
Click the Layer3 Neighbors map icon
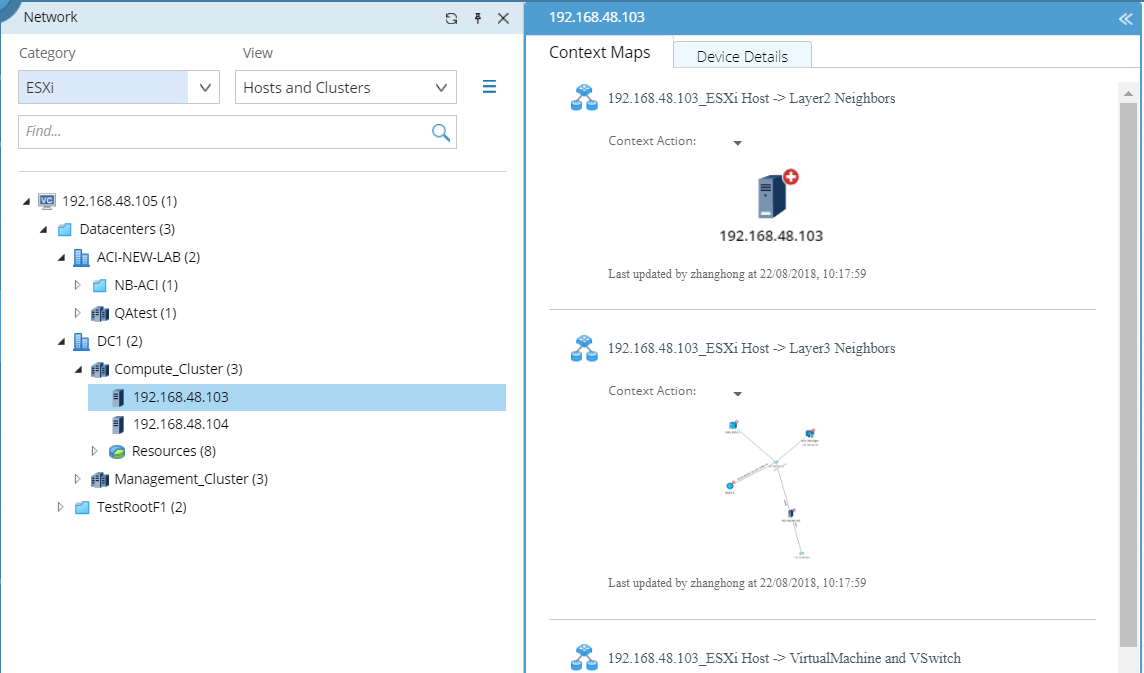pyautogui.click(x=584, y=348)
